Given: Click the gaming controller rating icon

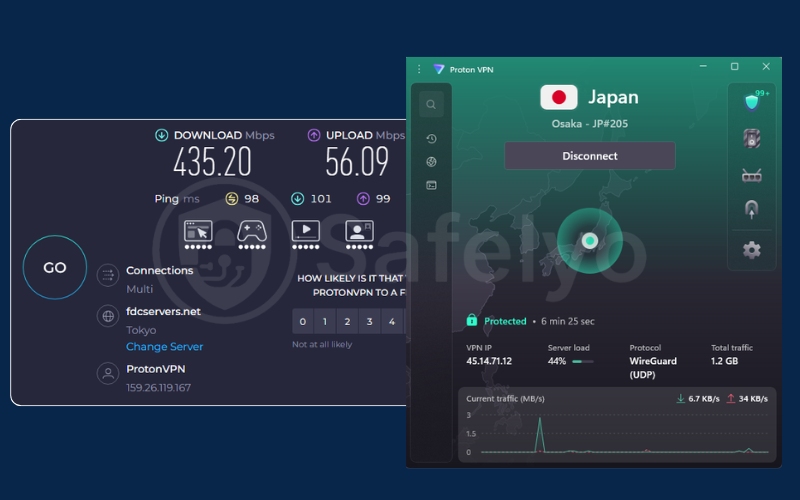Looking at the screenshot, I should [252, 235].
